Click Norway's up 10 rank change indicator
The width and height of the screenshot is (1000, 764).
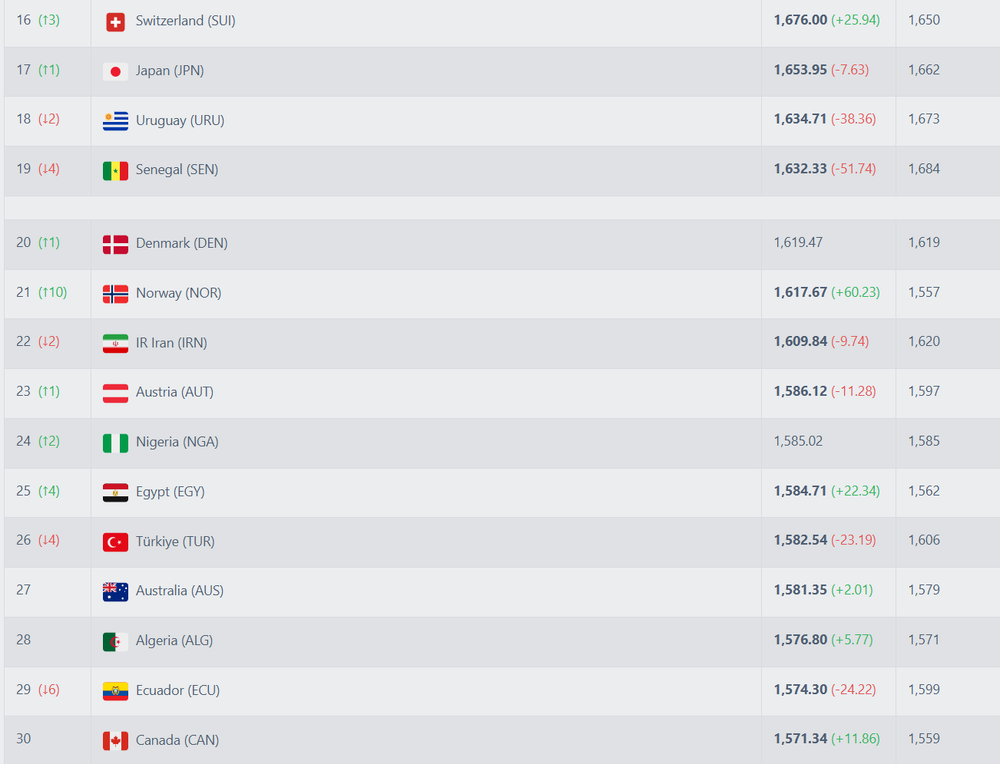[x=52, y=292]
